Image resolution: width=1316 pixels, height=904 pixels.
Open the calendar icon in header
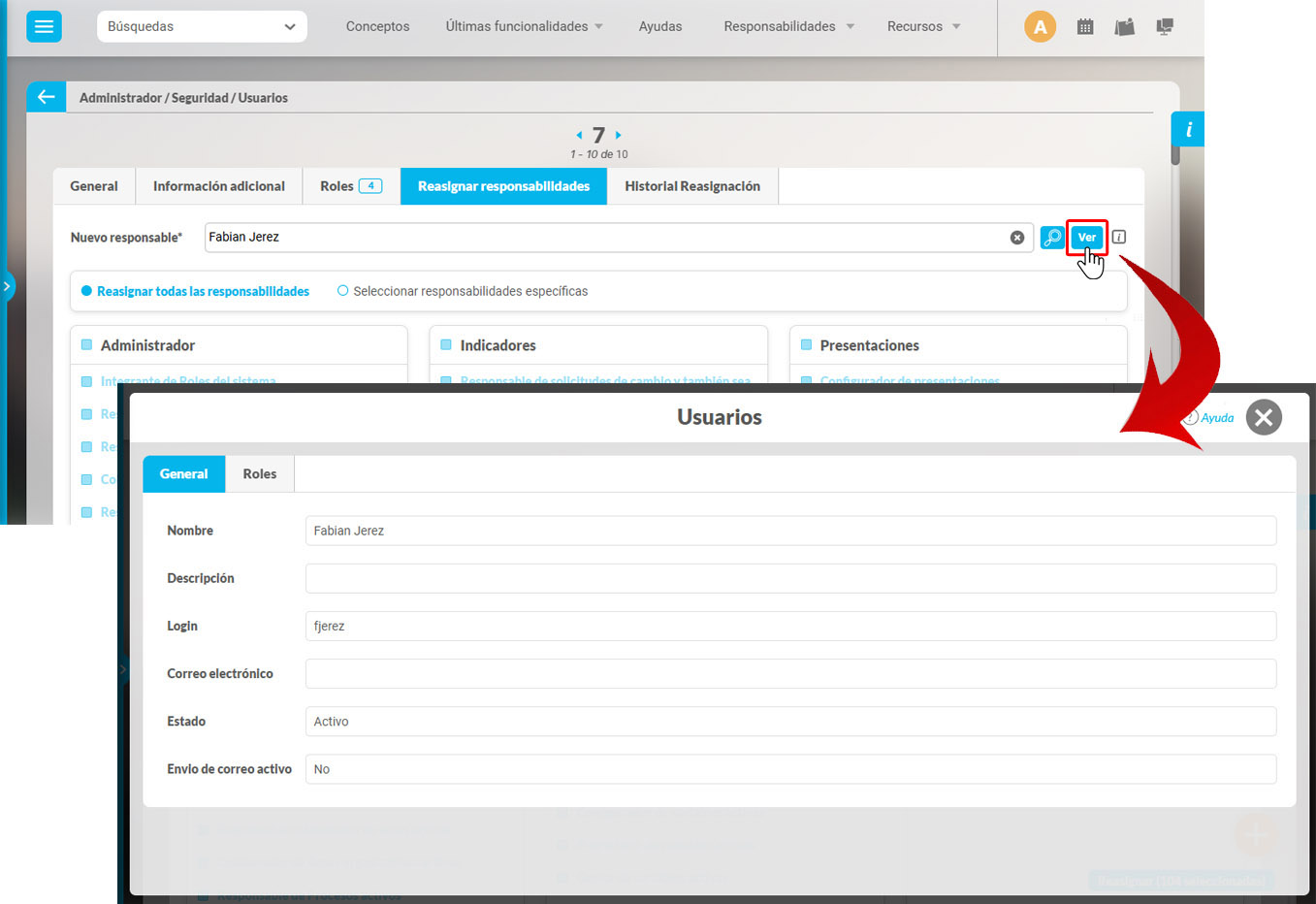point(1085,27)
